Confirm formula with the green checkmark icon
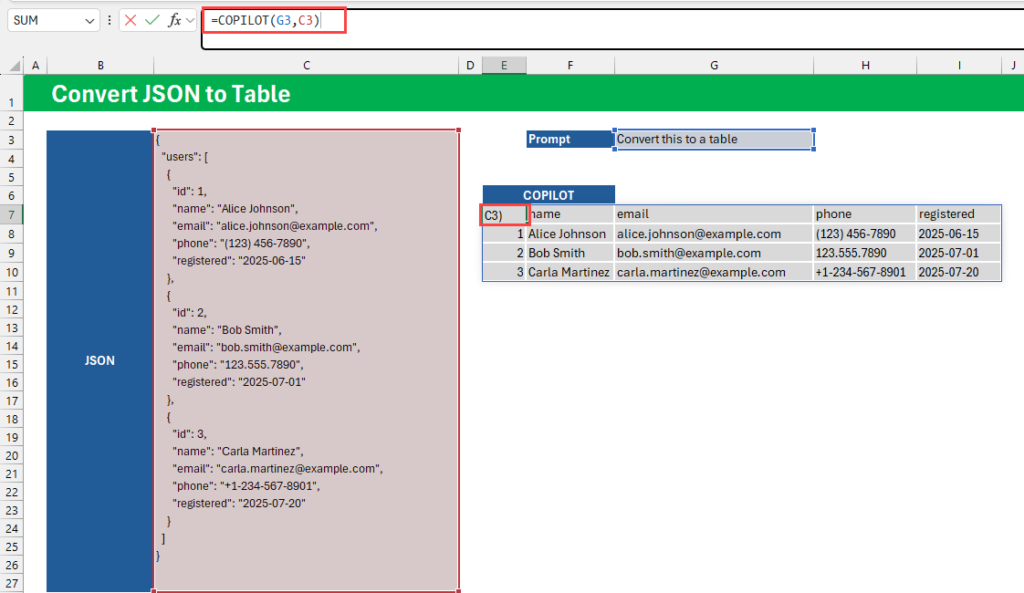 point(152,20)
